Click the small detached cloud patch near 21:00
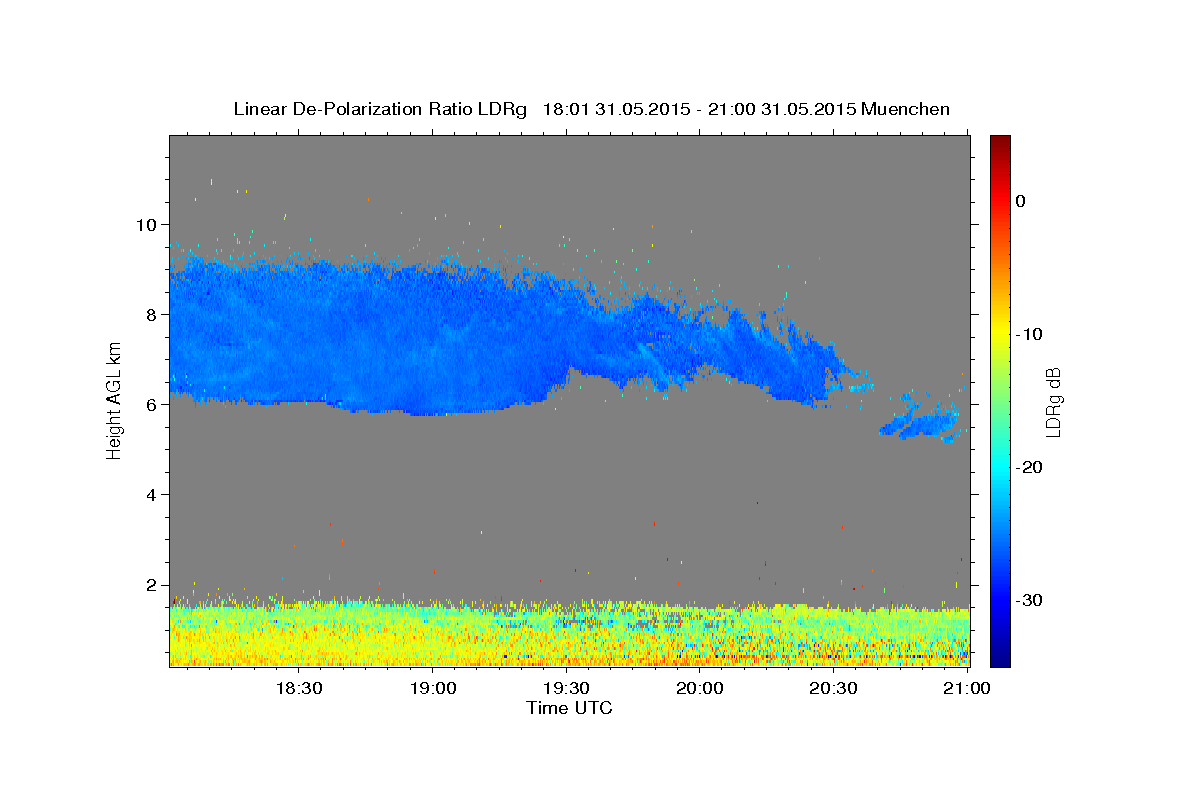This screenshot has width=1200, height=800. click(x=922, y=420)
